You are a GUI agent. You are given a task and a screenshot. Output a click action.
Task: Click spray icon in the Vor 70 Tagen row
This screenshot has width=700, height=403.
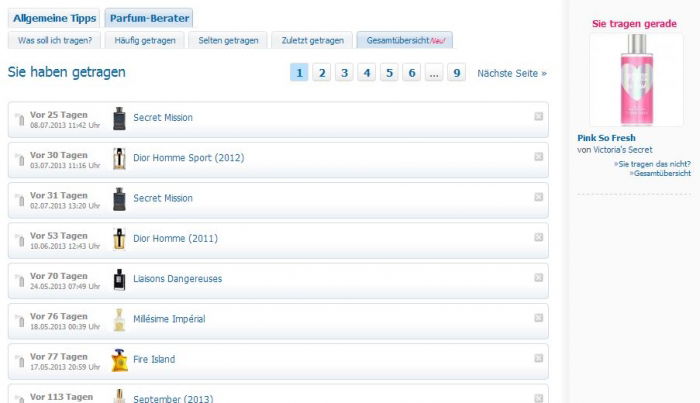tap(20, 280)
